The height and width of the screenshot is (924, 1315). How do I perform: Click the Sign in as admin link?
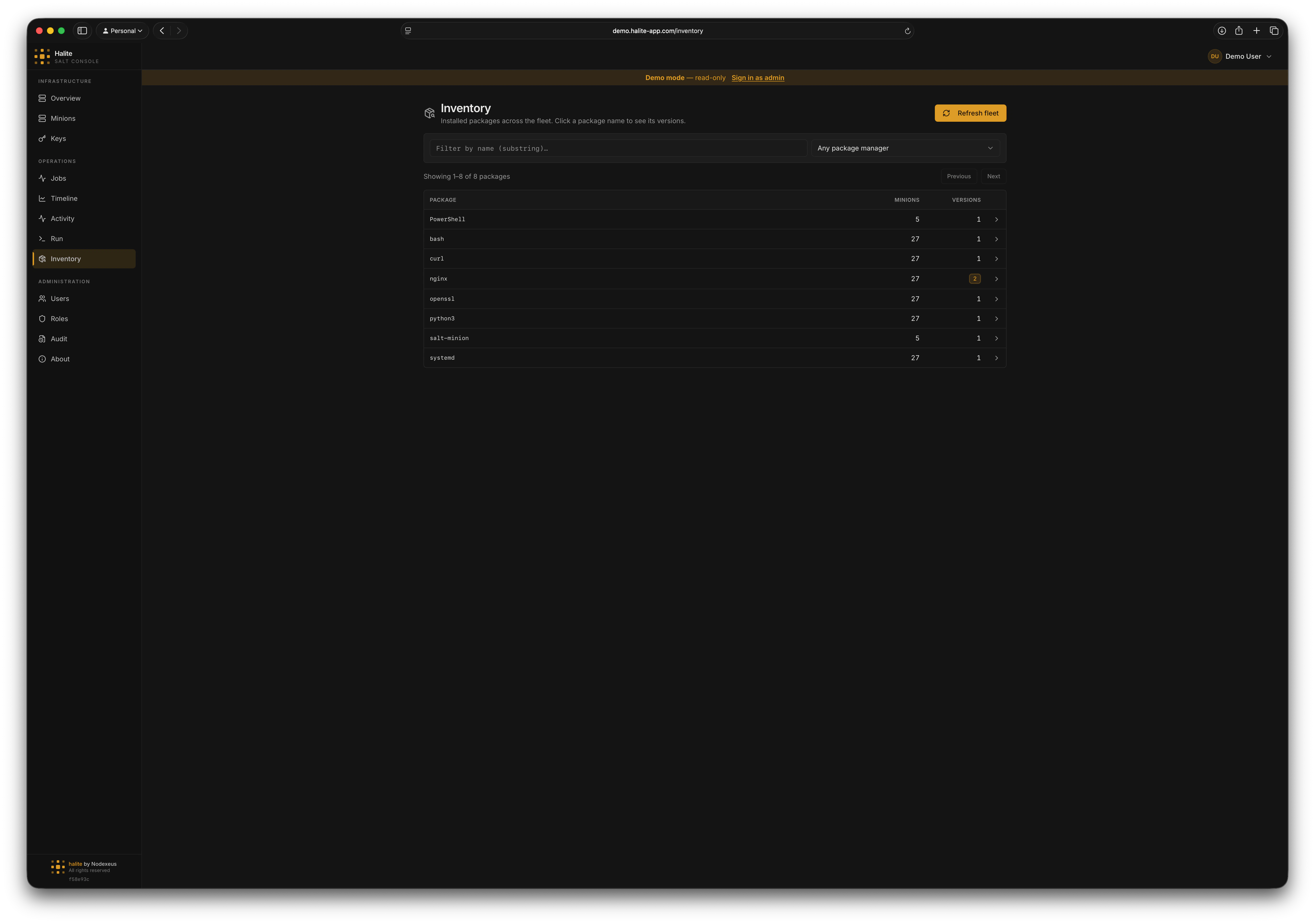(758, 78)
